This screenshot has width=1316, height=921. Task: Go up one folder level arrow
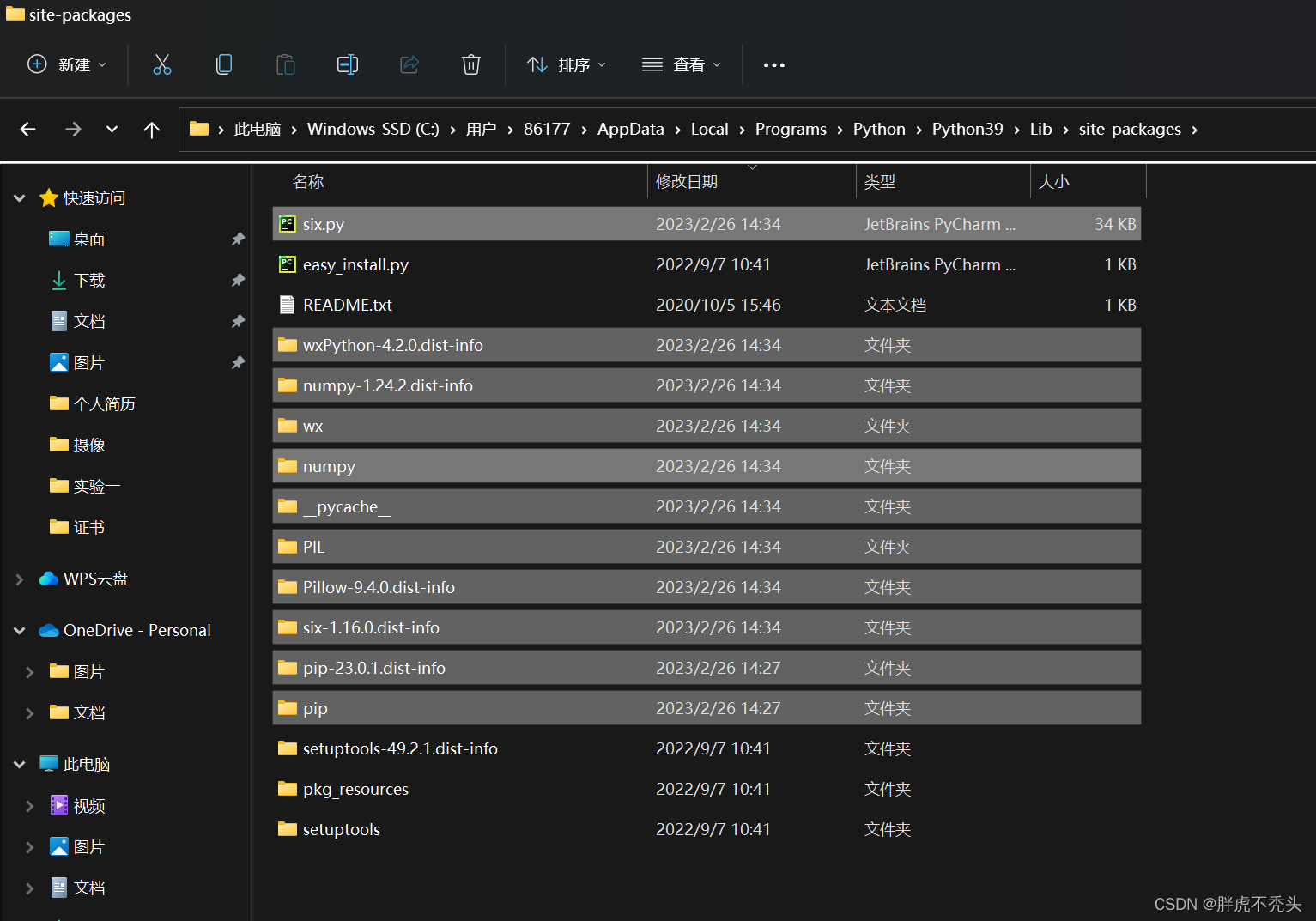[152, 130]
